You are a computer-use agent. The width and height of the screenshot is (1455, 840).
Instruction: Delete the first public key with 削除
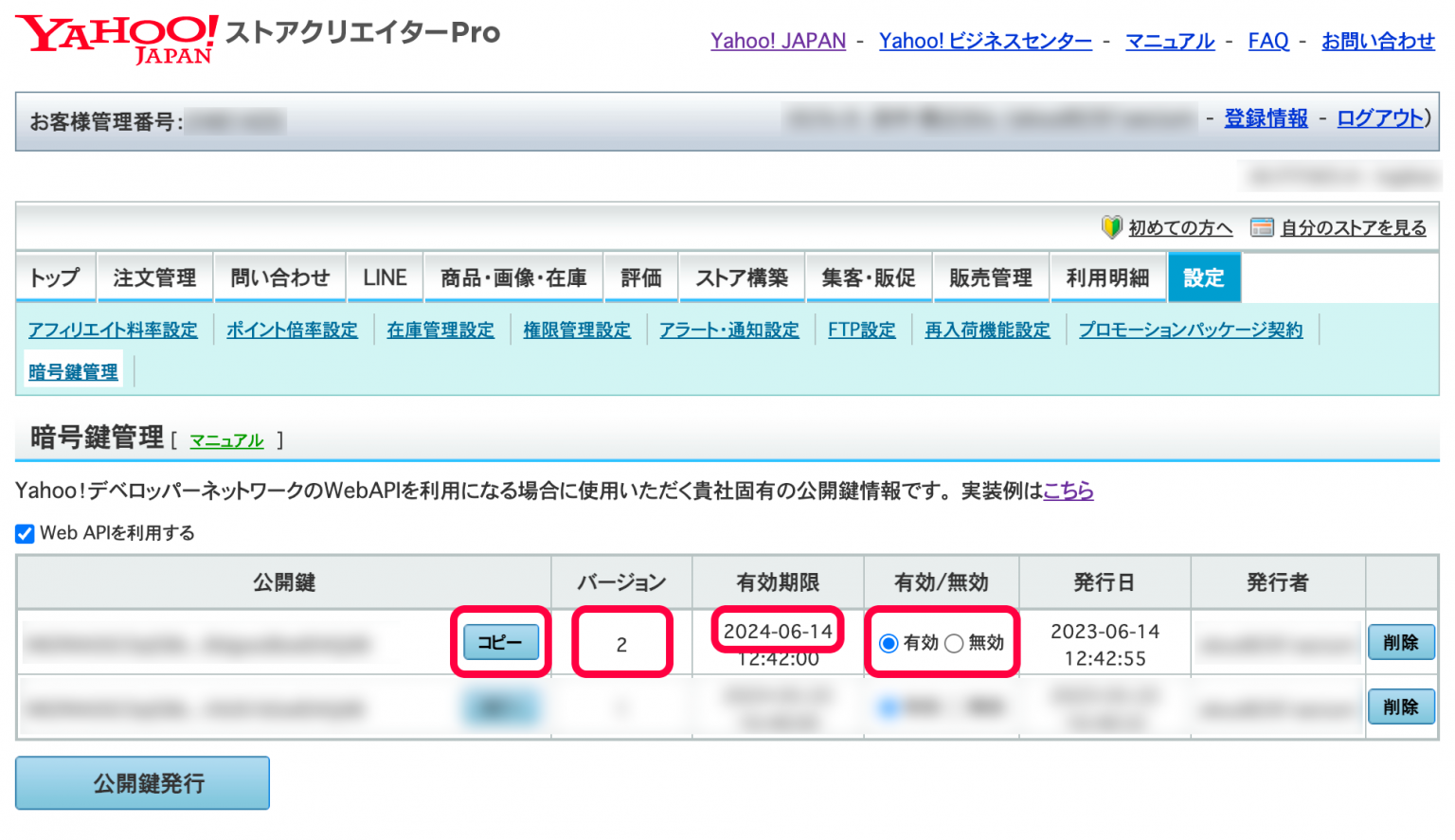click(1401, 641)
